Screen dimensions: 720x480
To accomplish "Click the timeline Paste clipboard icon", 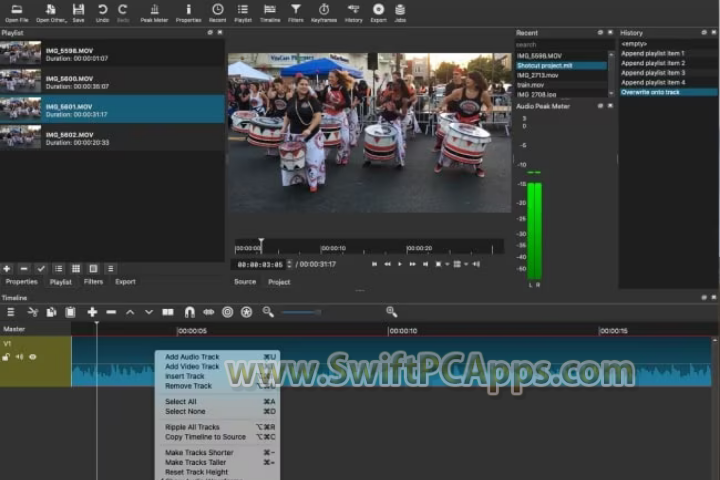I will 70,312.
